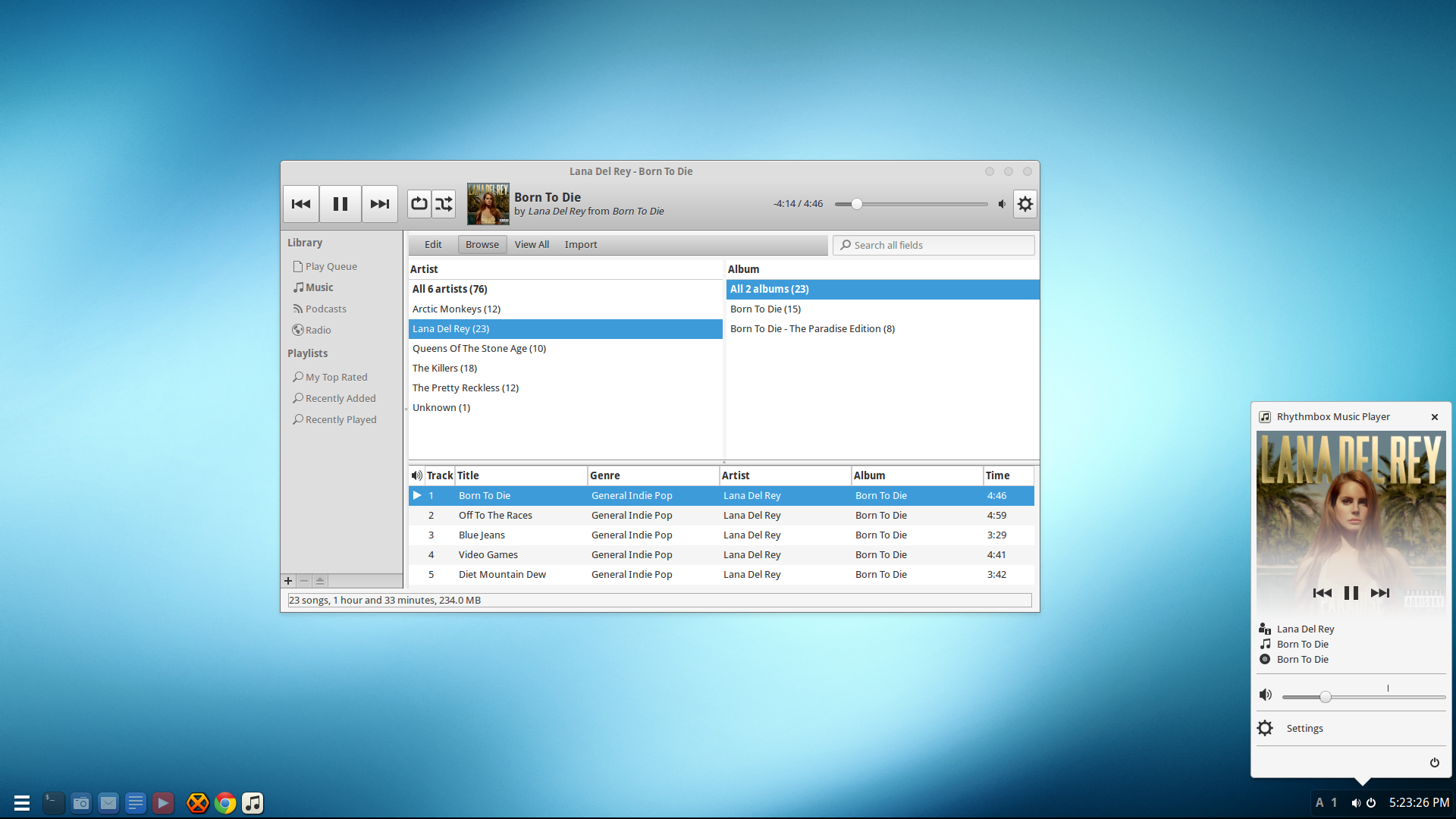Image resolution: width=1456 pixels, height=819 pixels.
Task: Click the Import button
Action: pos(581,244)
